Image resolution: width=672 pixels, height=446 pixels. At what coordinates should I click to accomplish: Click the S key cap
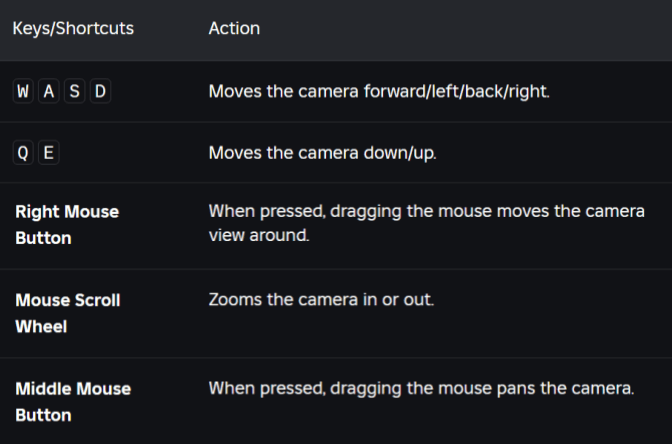tap(73, 91)
